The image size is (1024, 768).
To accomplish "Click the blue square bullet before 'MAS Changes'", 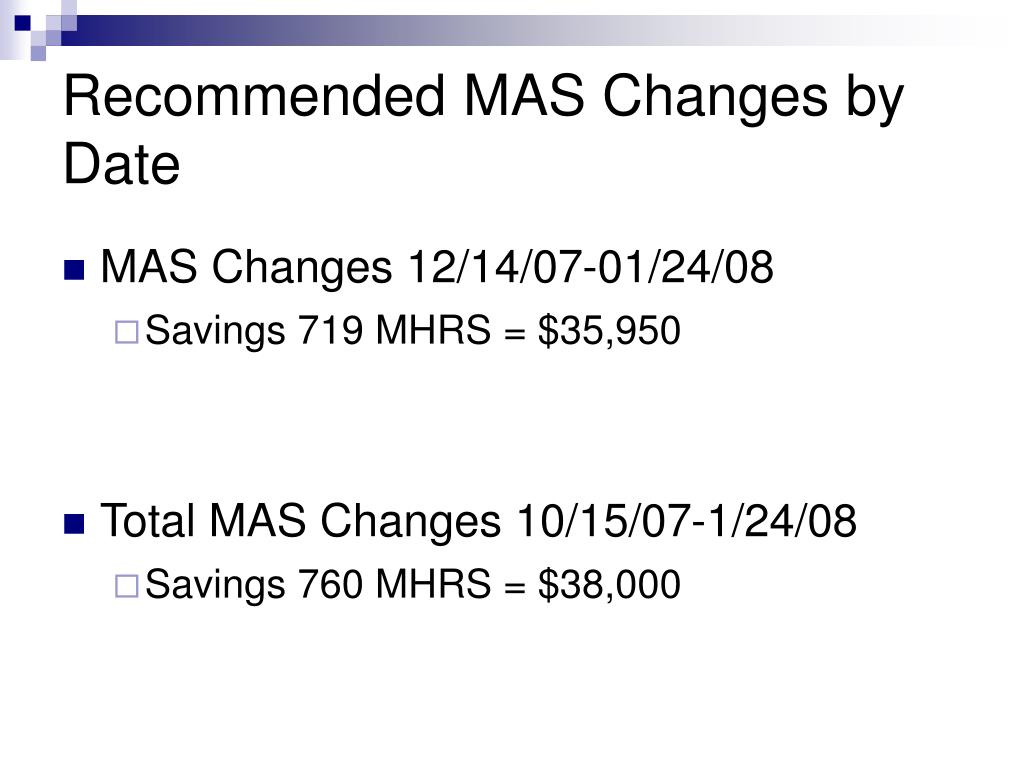I will coord(74,270).
